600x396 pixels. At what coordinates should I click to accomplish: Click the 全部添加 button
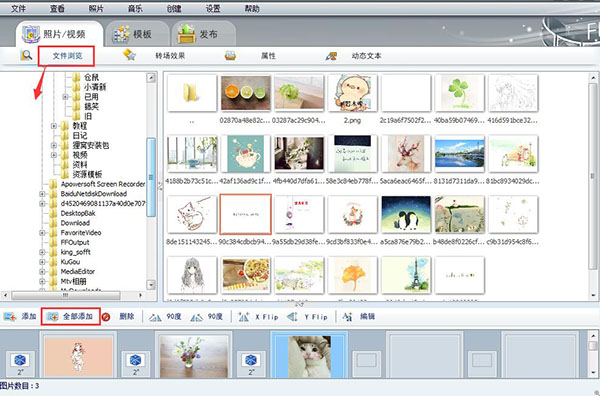coord(71,317)
